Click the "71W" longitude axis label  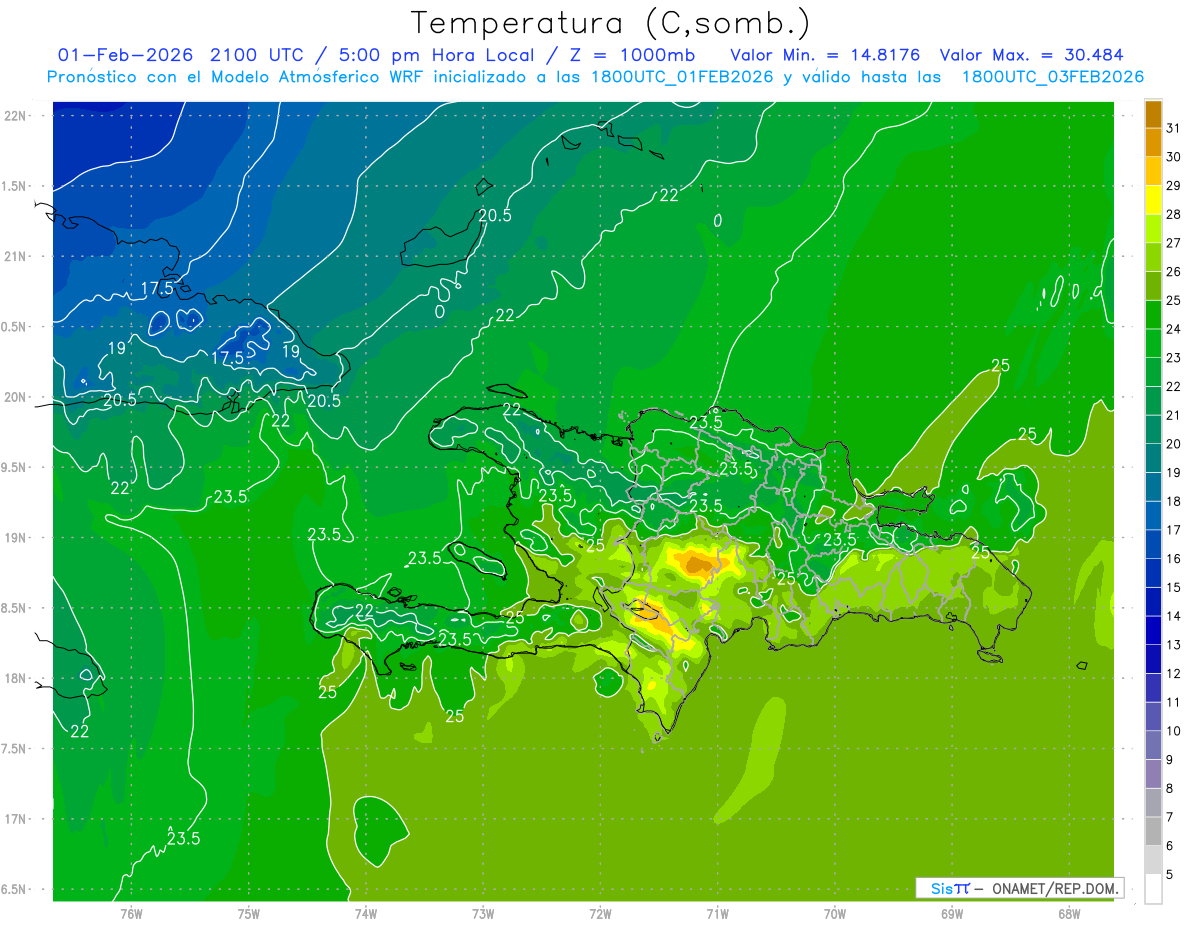(x=717, y=913)
